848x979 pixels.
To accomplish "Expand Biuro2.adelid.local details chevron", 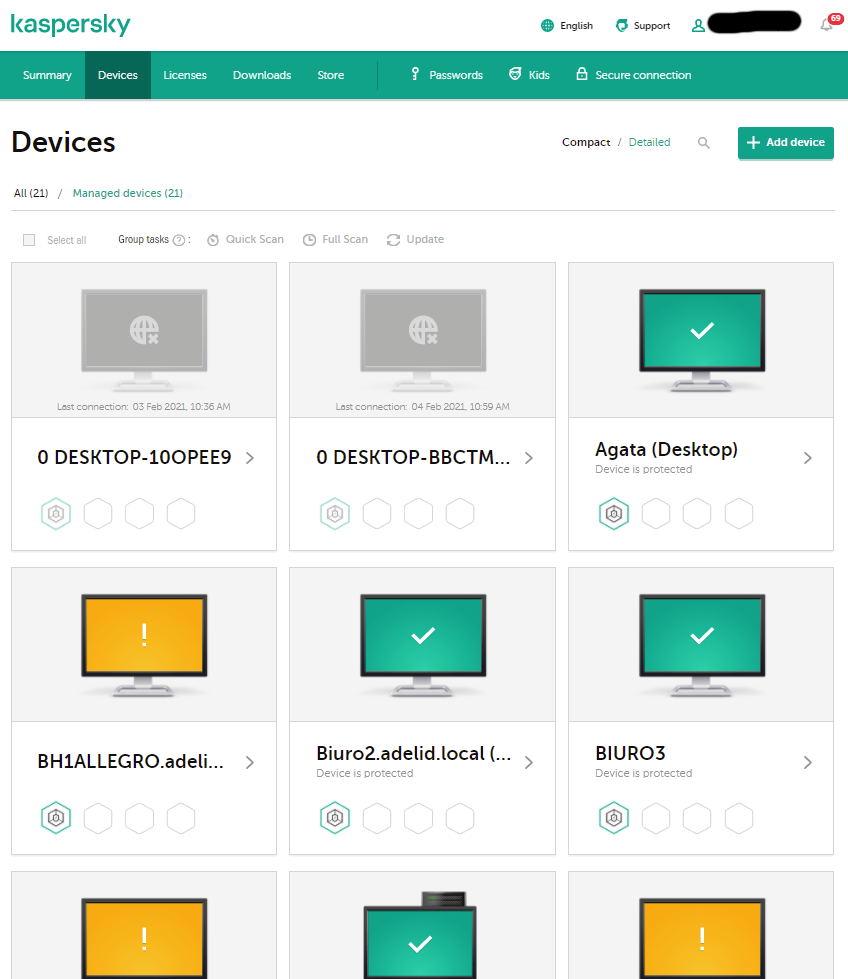I will [529, 762].
